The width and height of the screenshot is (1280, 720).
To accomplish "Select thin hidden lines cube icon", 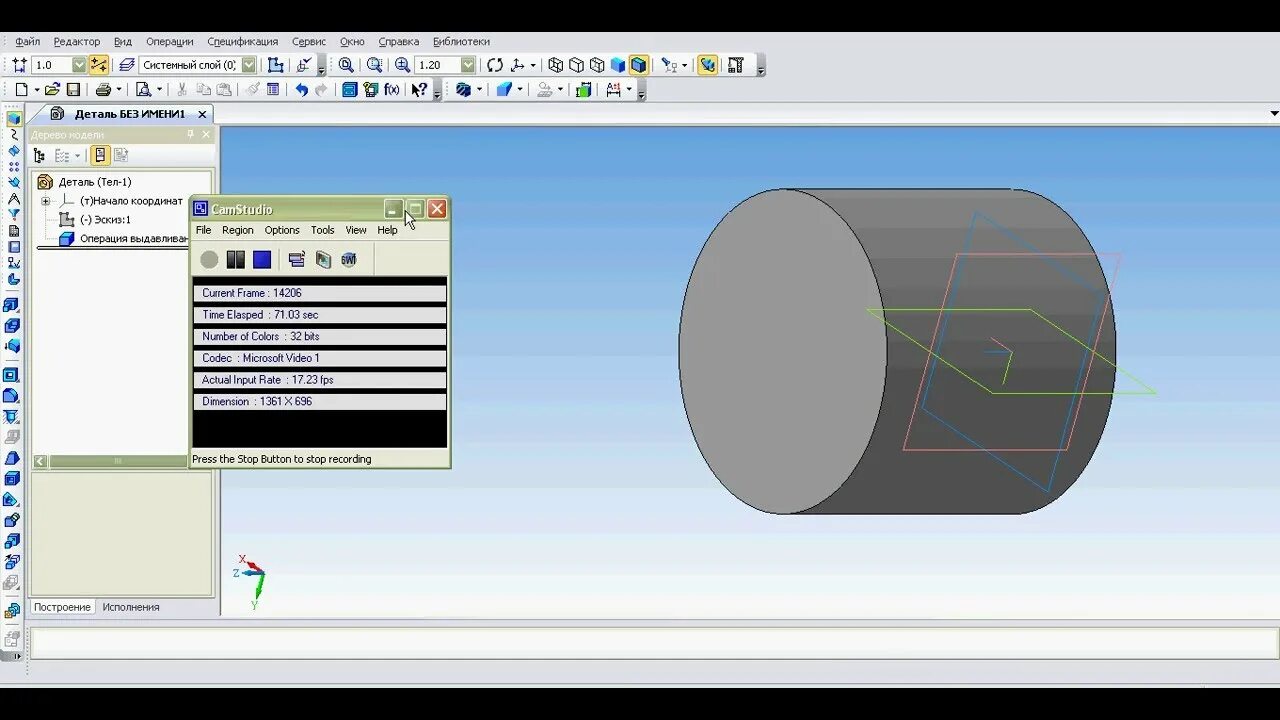I will (597, 65).
